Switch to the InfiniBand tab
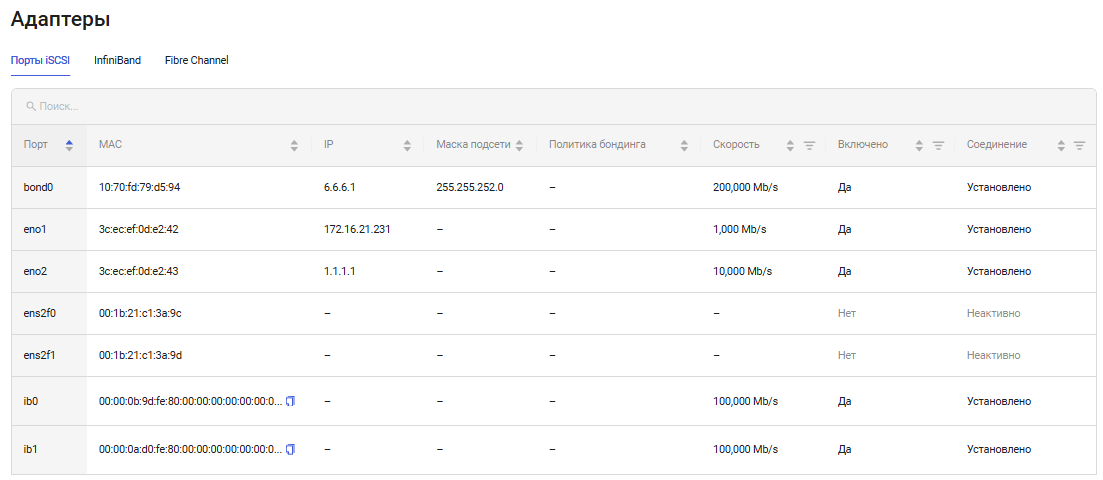The height and width of the screenshot is (480, 1103). point(117,60)
